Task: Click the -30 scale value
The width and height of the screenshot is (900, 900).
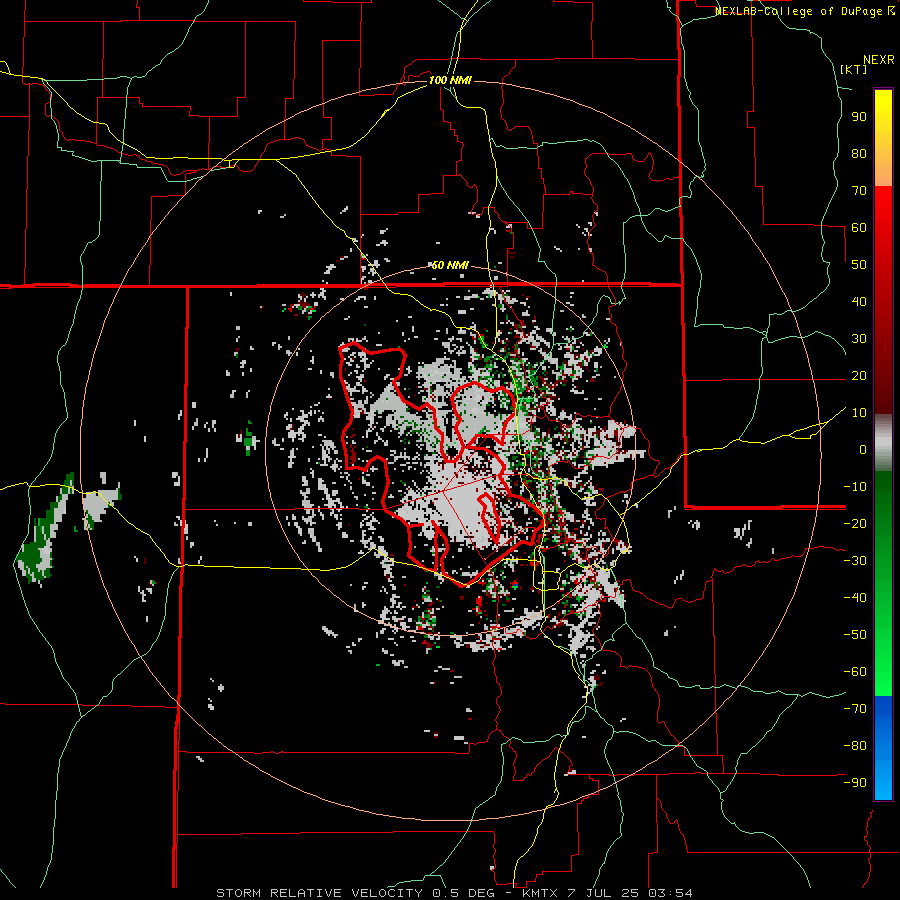Action: point(855,561)
